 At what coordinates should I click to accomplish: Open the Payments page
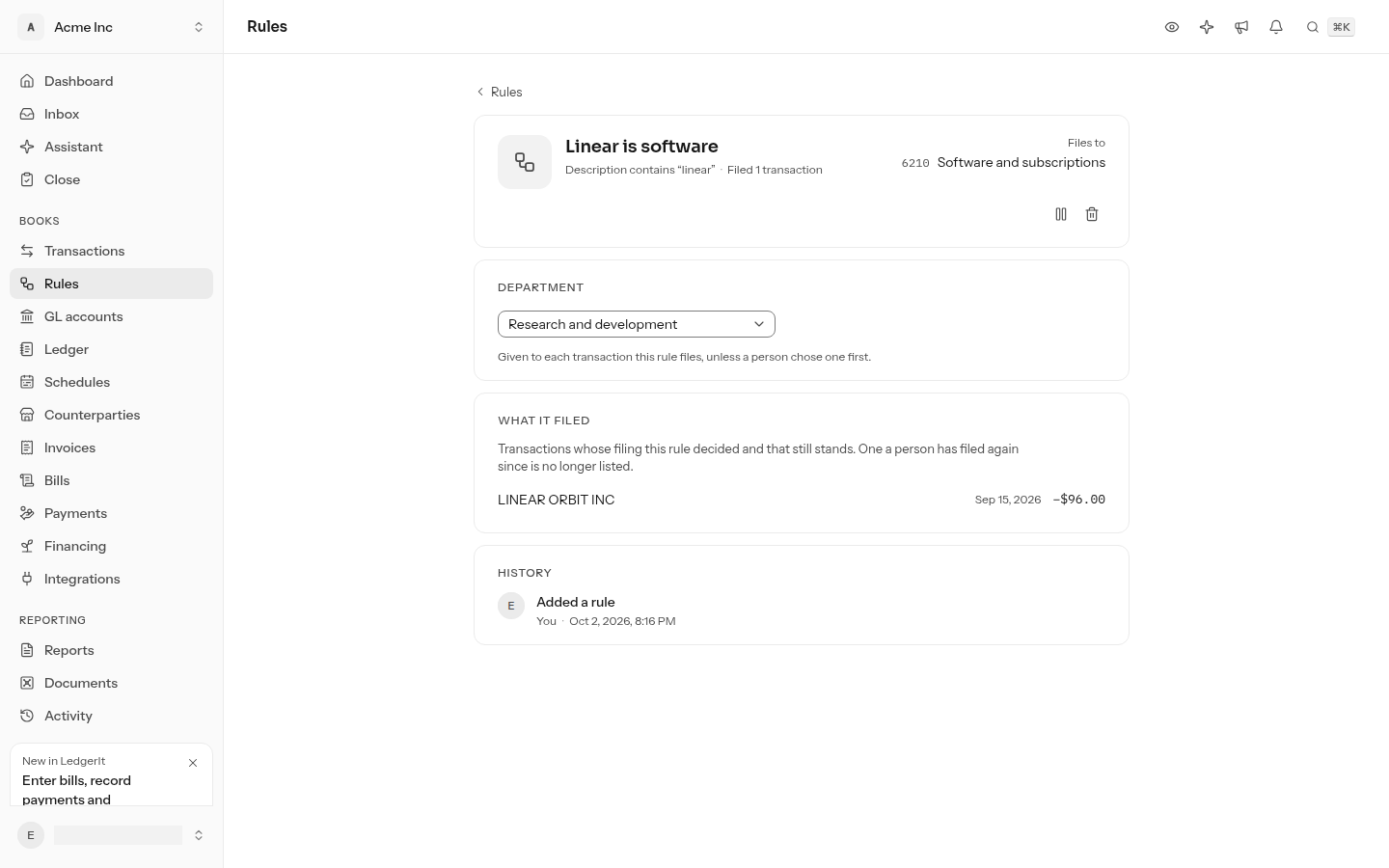click(x=112, y=513)
